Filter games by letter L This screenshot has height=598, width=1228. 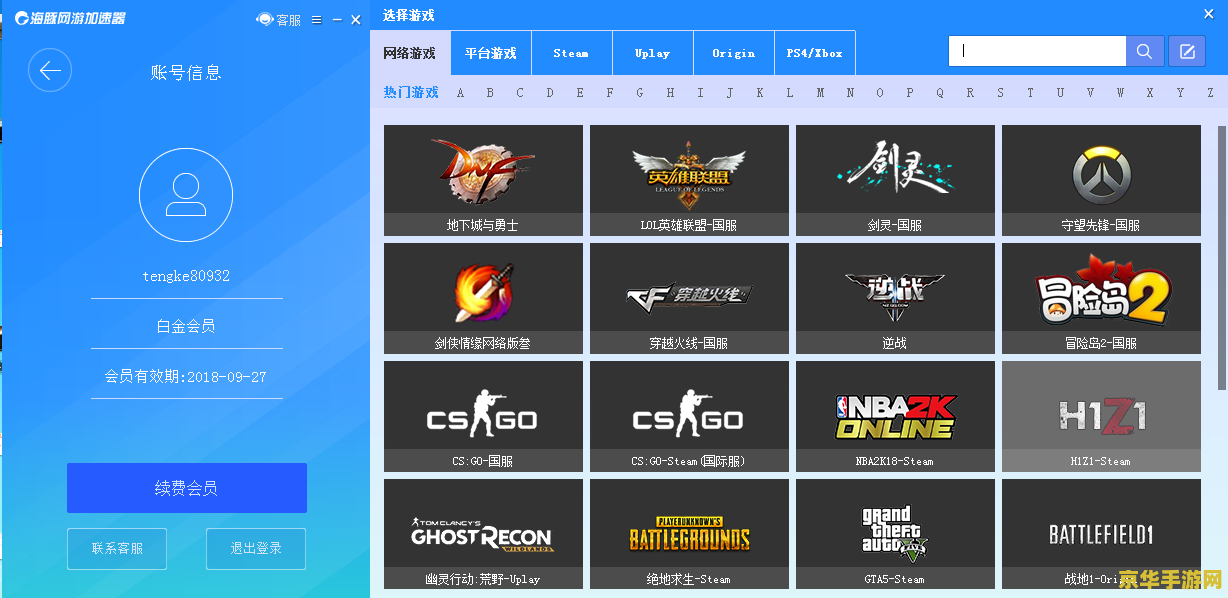pos(790,93)
